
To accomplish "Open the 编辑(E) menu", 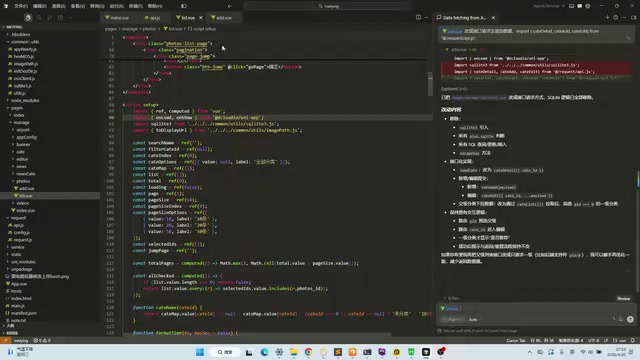I will 40,6.
